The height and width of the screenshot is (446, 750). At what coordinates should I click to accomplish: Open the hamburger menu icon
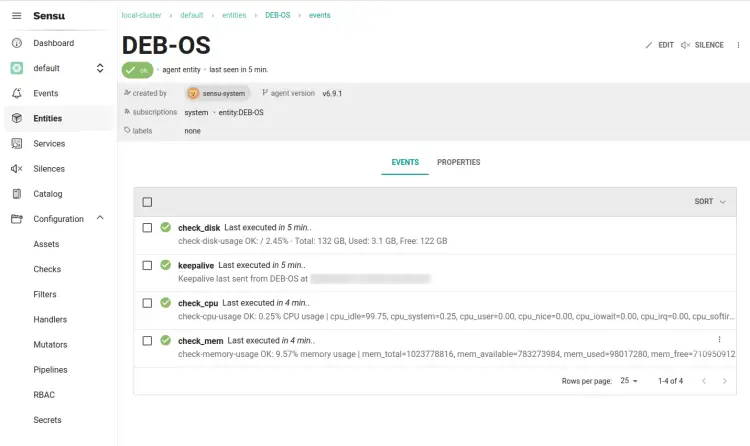[16, 16]
